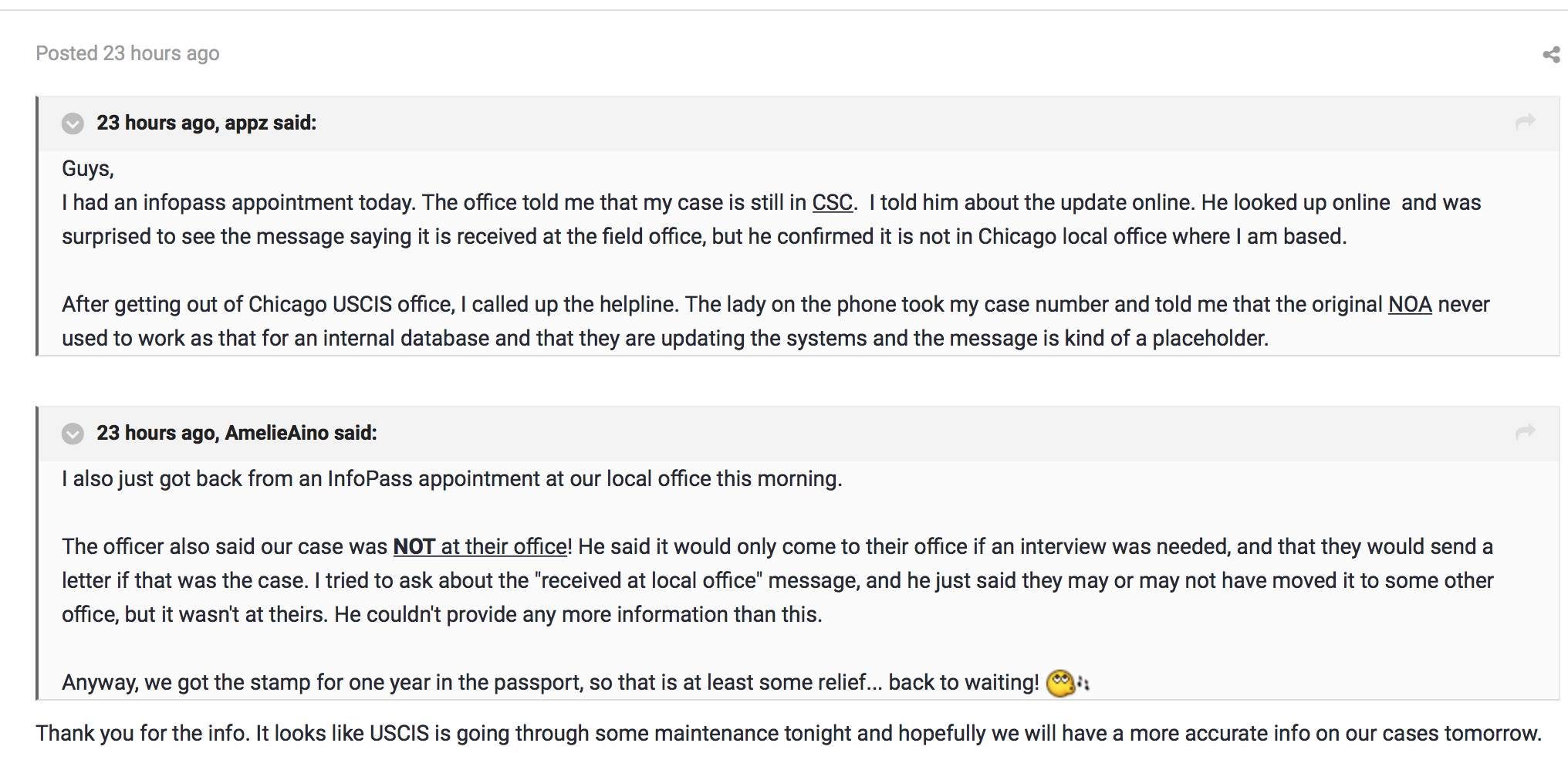Click the "23 hours ago, appz said:" header
This screenshot has height=770, width=1568.
coord(206,123)
